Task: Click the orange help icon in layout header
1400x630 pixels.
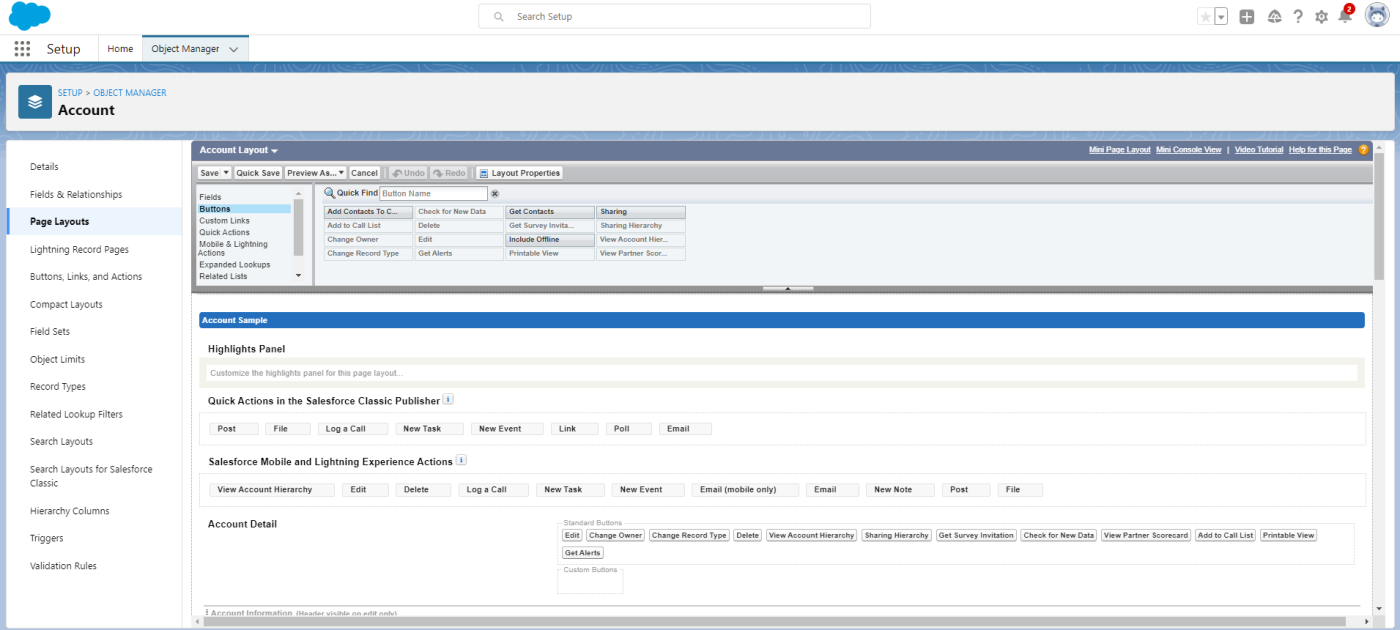Action: pos(1363,150)
